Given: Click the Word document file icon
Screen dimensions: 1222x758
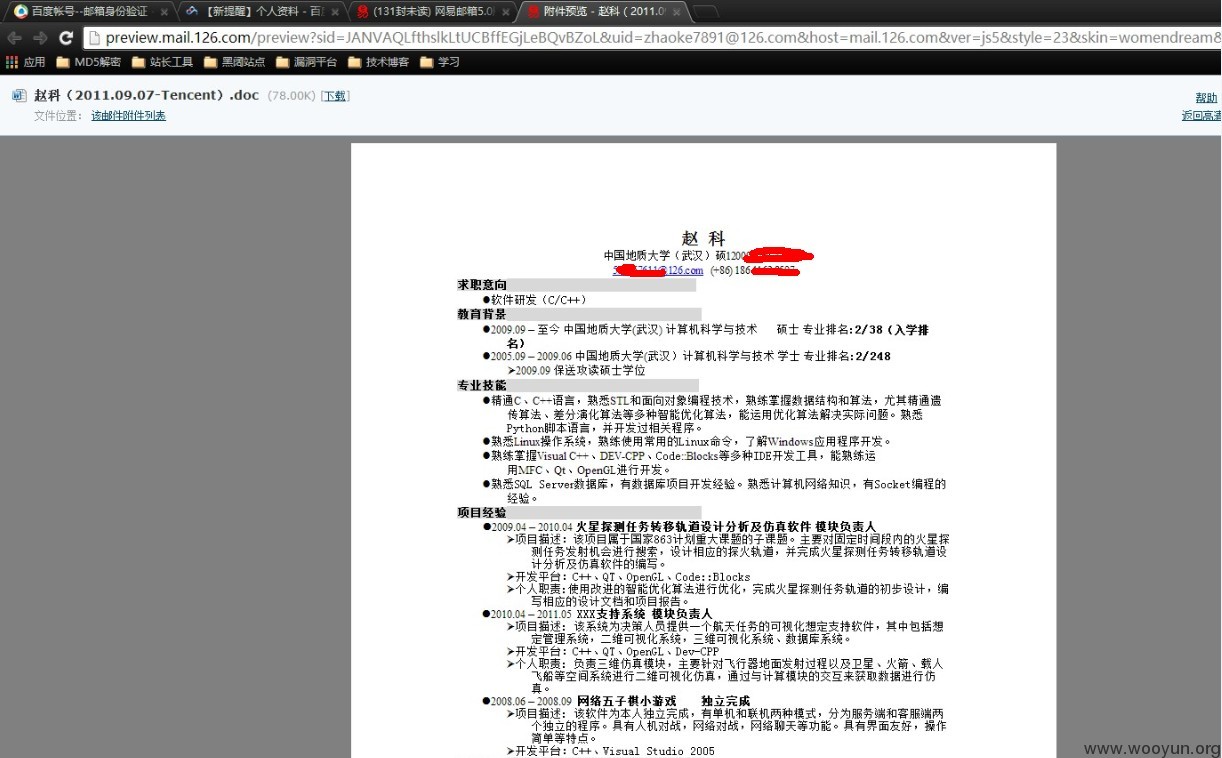Looking at the screenshot, I should [x=19, y=96].
